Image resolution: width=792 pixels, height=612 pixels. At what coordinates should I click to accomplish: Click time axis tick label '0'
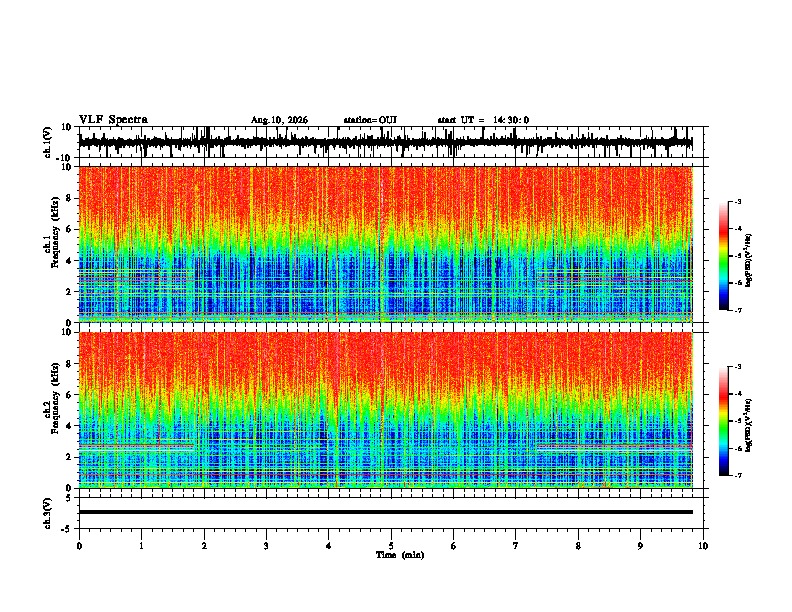click(79, 546)
